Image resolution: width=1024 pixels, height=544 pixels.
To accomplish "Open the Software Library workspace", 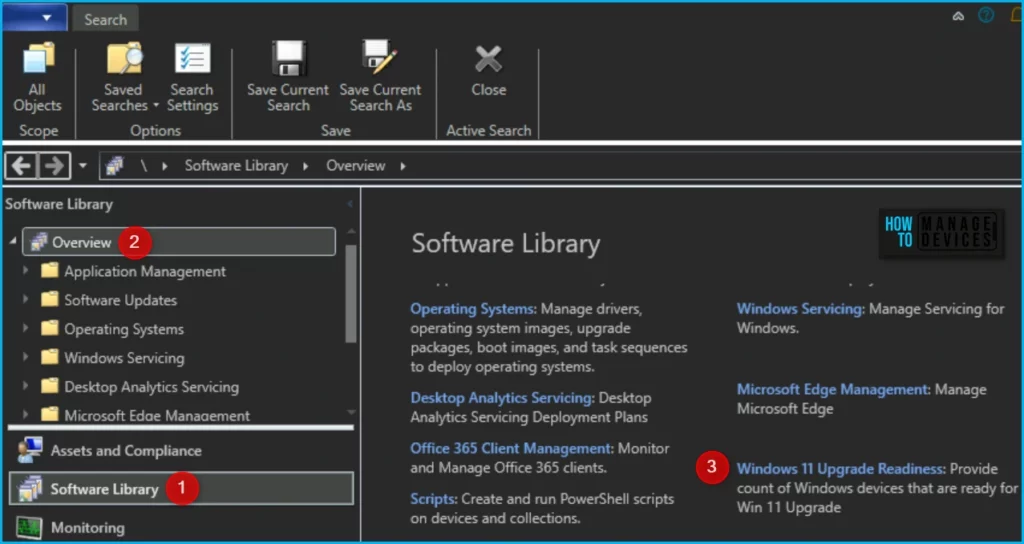I will pyautogui.click(x=181, y=488).
